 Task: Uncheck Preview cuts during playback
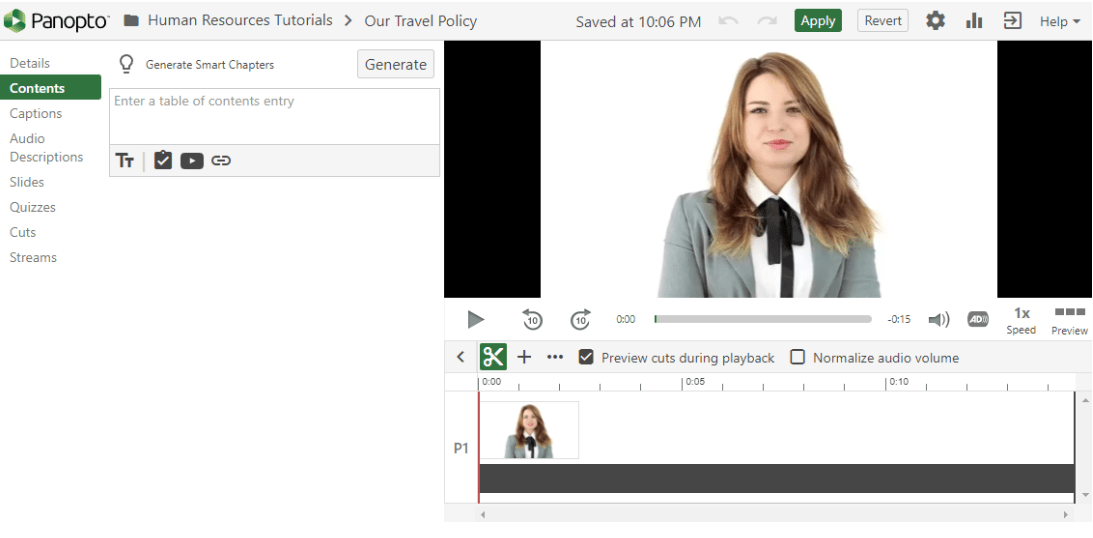click(x=587, y=357)
